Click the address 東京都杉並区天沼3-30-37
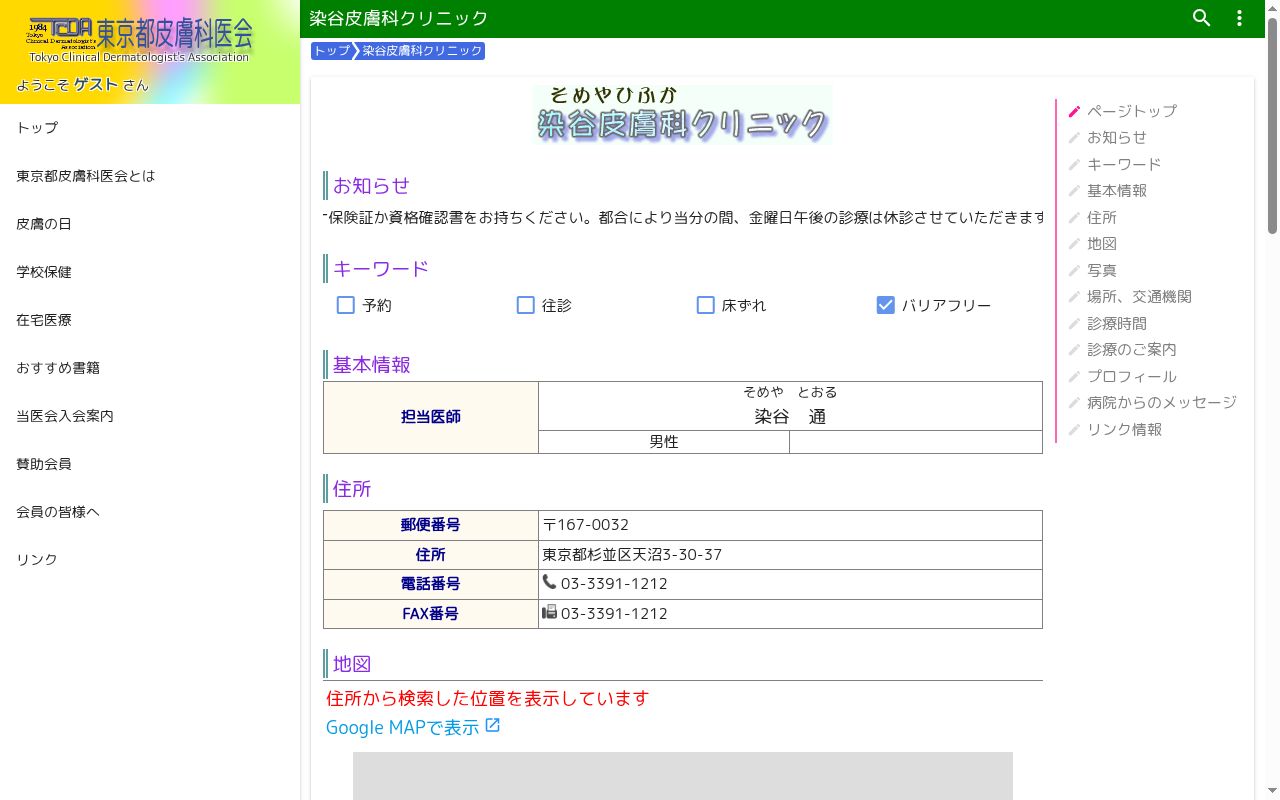 click(x=632, y=555)
